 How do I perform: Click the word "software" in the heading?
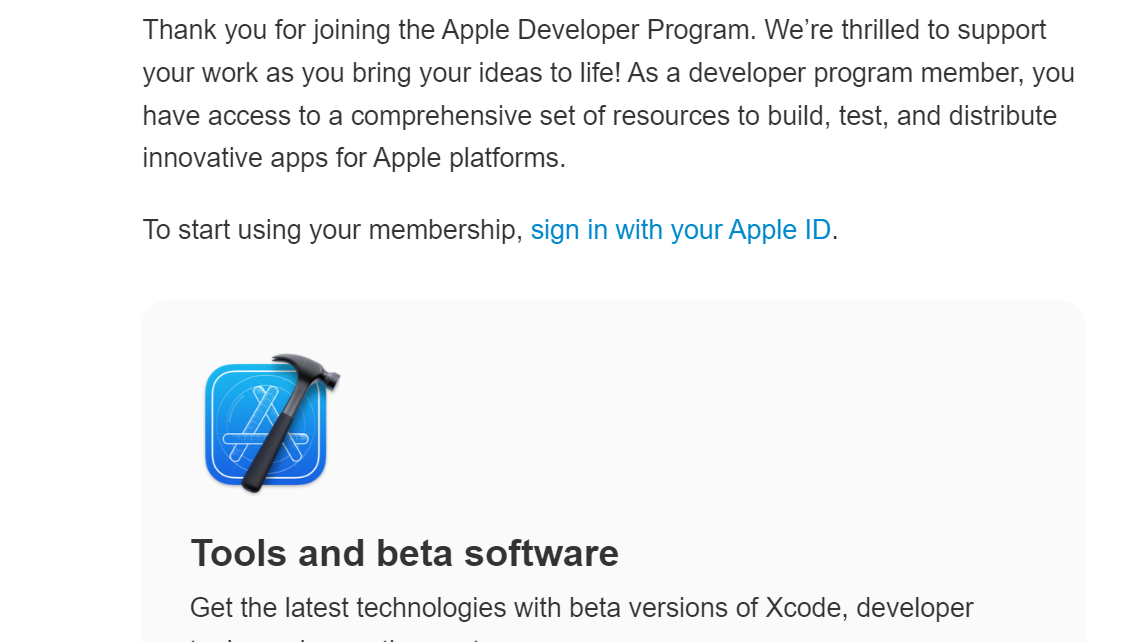point(541,553)
